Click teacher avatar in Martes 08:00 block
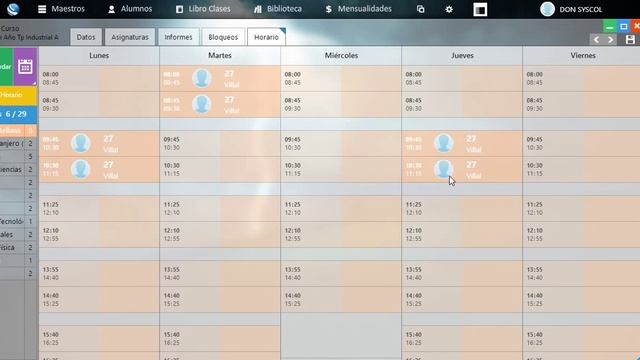The height and width of the screenshot is (360, 640). click(x=202, y=78)
